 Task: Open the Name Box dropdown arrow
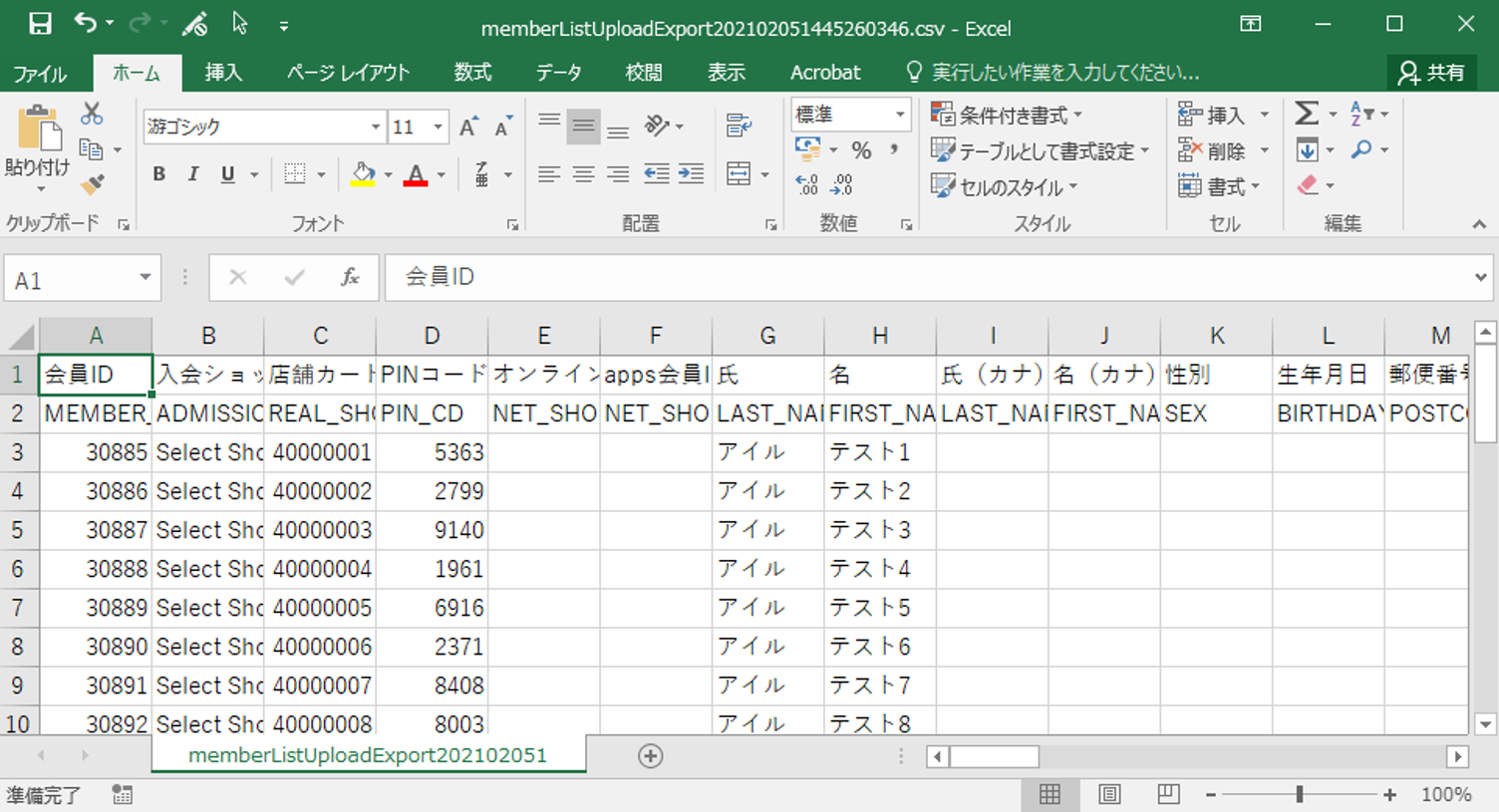click(x=146, y=278)
